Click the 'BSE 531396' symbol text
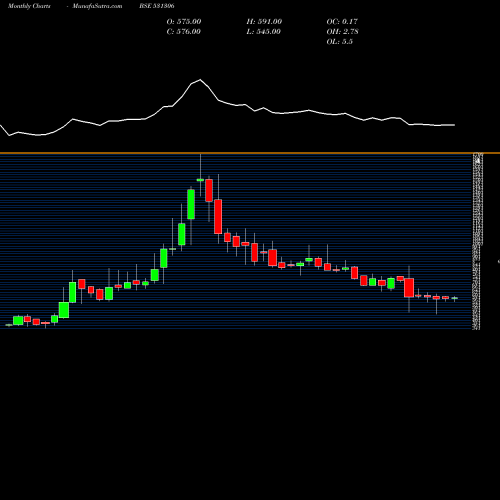This screenshot has height=500, width=500. (157, 6)
